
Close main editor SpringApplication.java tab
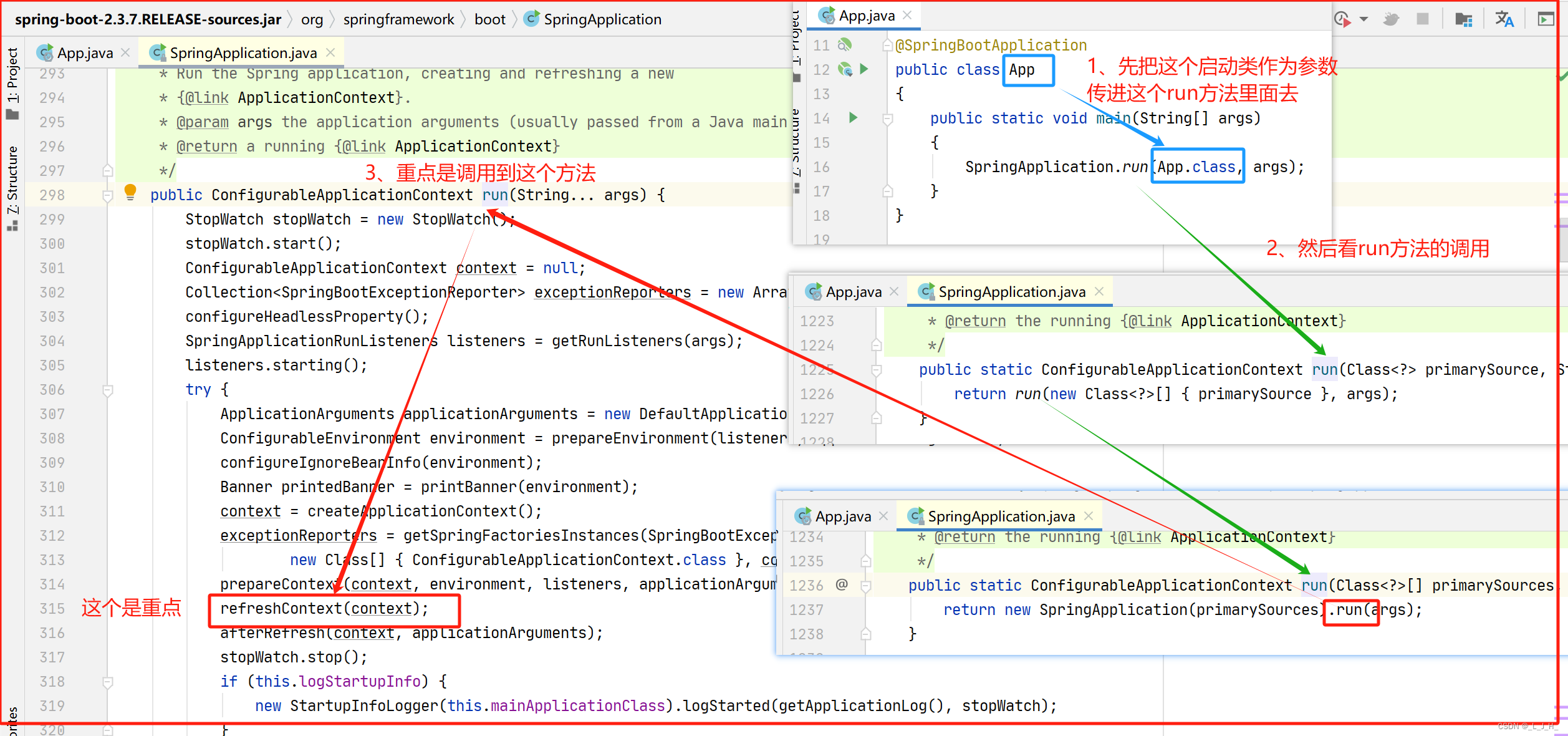tap(330, 52)
